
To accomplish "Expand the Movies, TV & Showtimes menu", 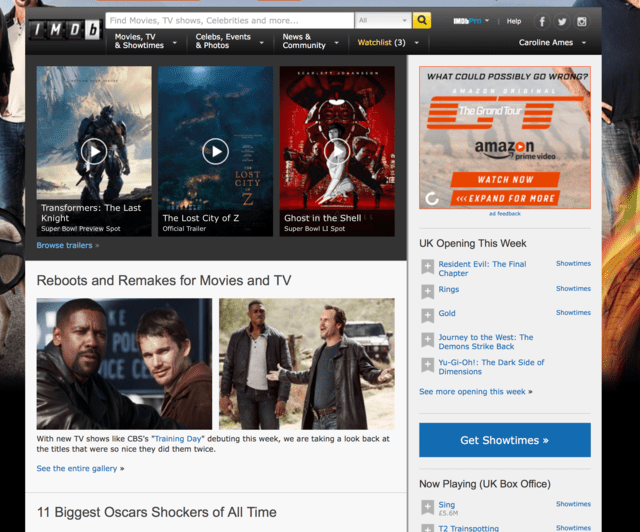I will (146, 42).
